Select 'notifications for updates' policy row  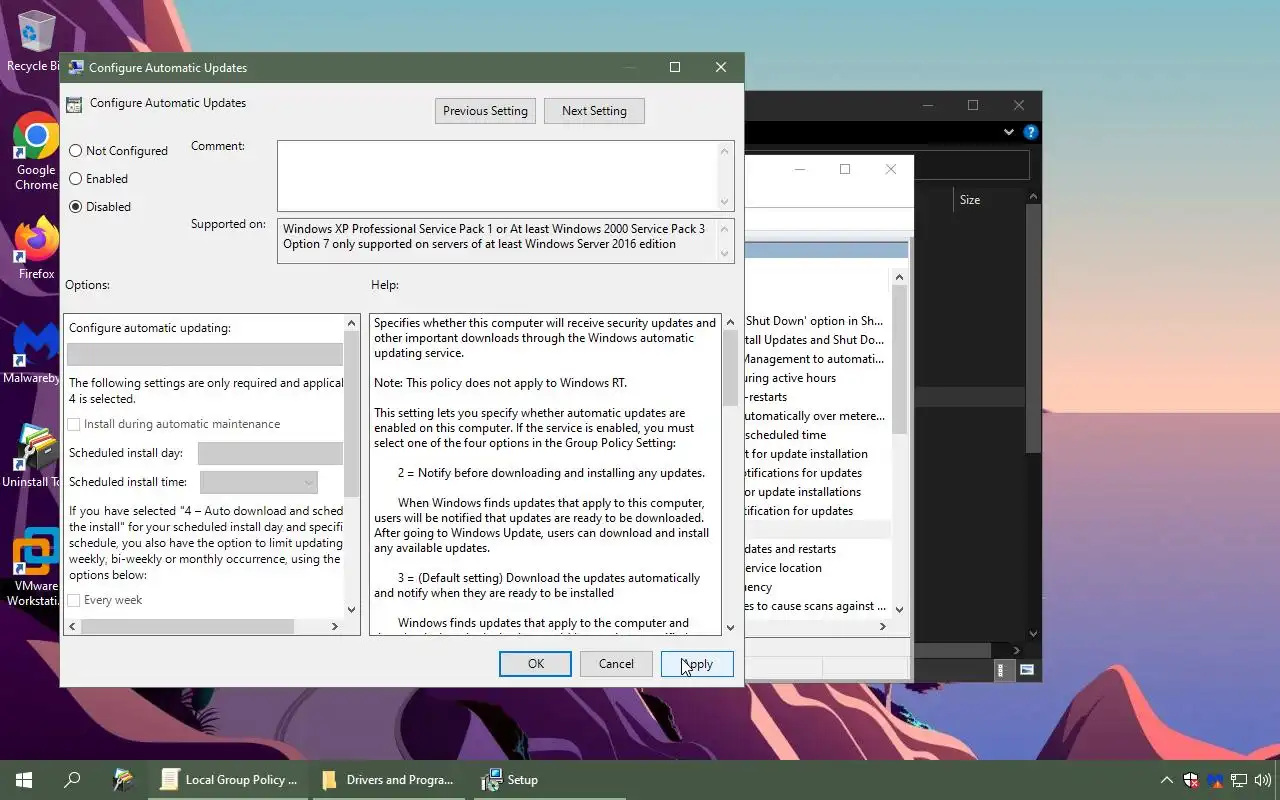click(x=815, y=473)
